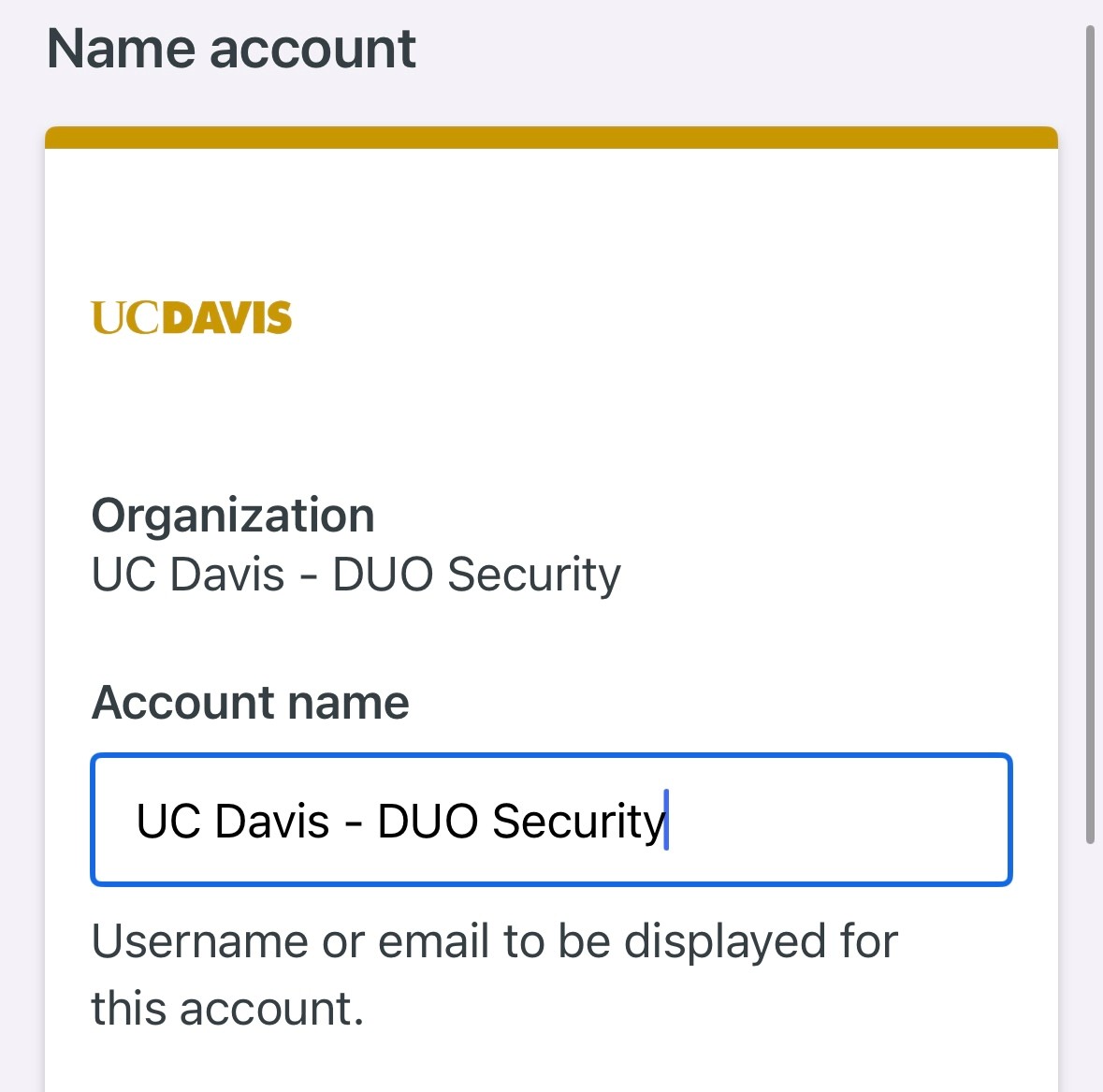Click the vertical scrollbar on the right edge
Image resolution: width=1103 pixels, height=1092 pixels.
point(1090,435)
